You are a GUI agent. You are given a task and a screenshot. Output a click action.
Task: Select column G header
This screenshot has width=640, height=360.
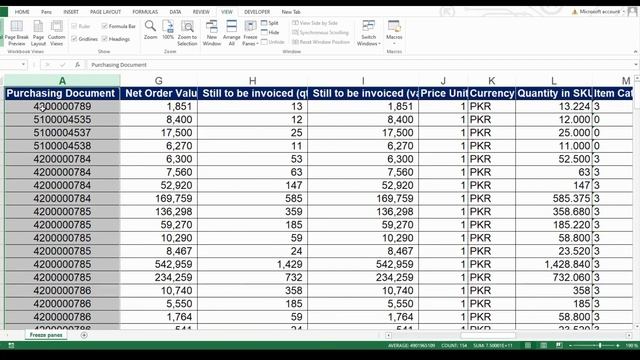pos(158,81)
